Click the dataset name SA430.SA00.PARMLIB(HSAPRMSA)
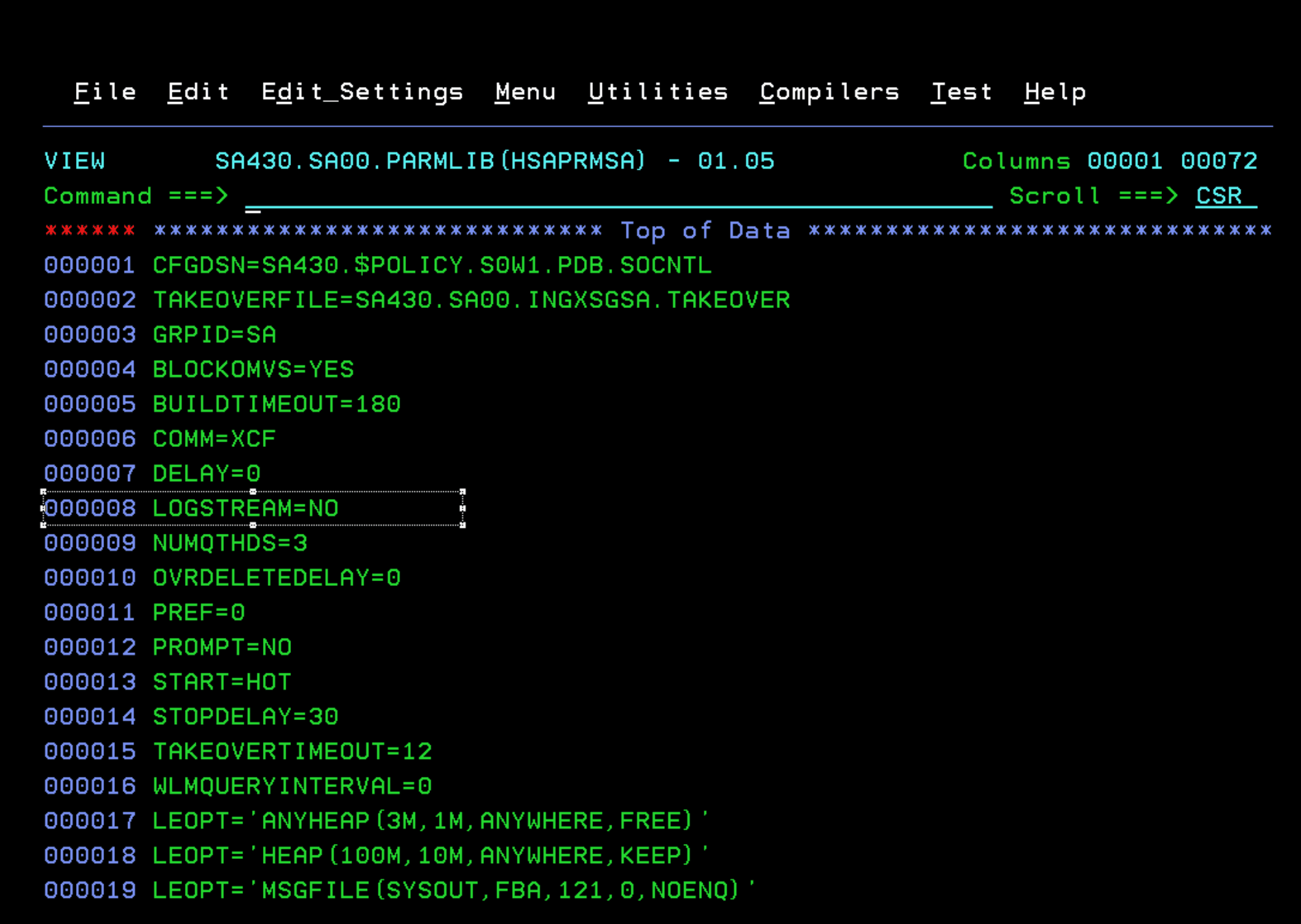Image resolution: width=1301 pixels, height=924 pixels. click(430, 160)
